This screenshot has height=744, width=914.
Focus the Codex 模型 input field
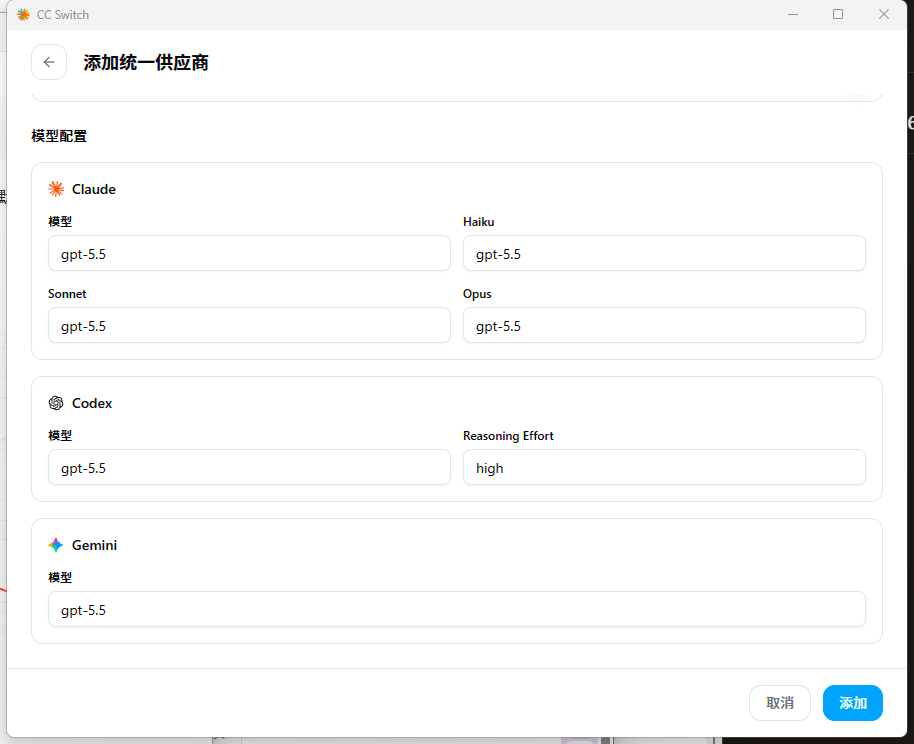pos(249,468)
